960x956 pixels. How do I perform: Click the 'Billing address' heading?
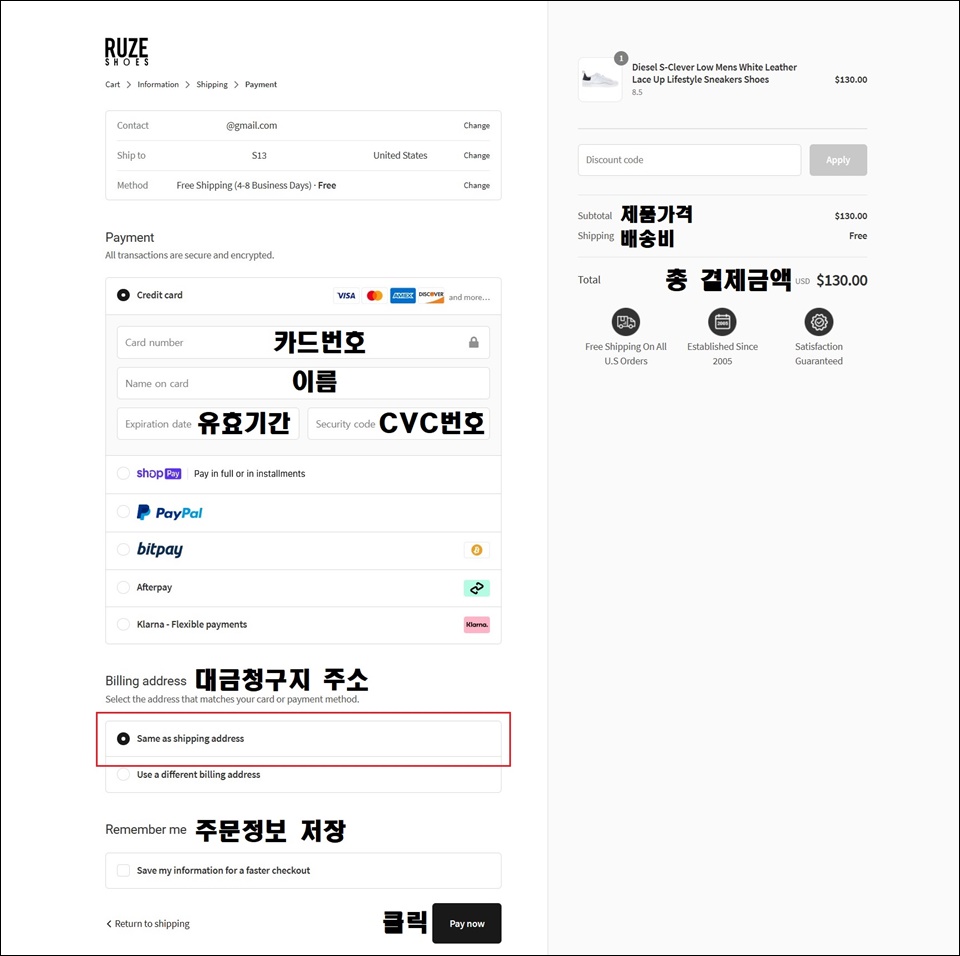pos(146,681)
